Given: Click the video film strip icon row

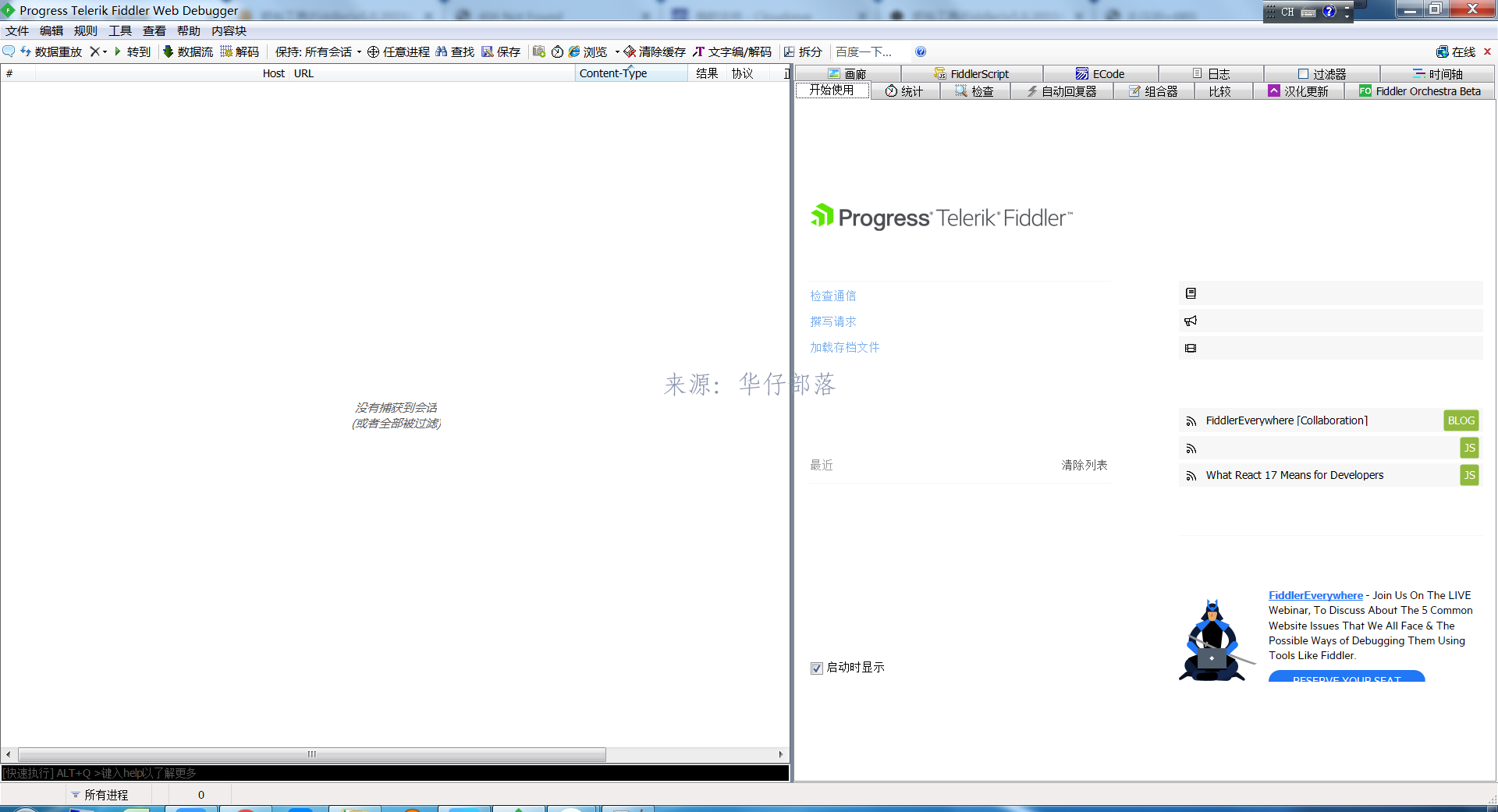Looking at the screenshot, I should (1330, 348).
